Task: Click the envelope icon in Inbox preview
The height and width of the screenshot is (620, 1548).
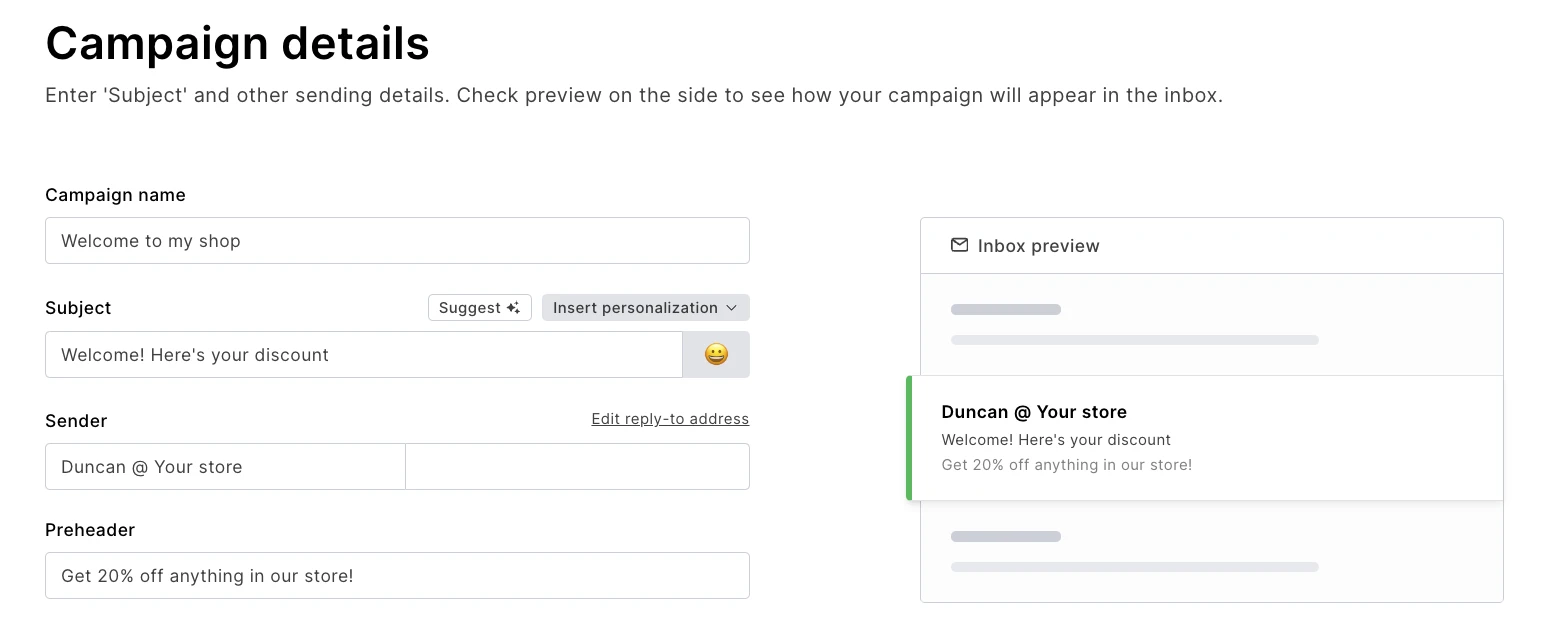Action: coord(959,245)
